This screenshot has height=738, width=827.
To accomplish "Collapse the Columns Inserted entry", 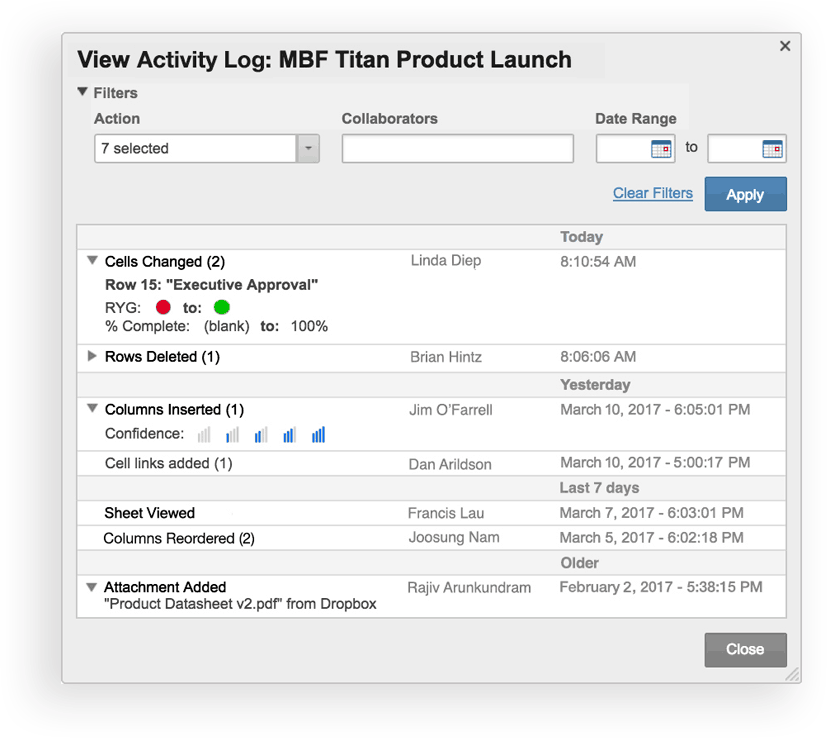I will (92, 409).
